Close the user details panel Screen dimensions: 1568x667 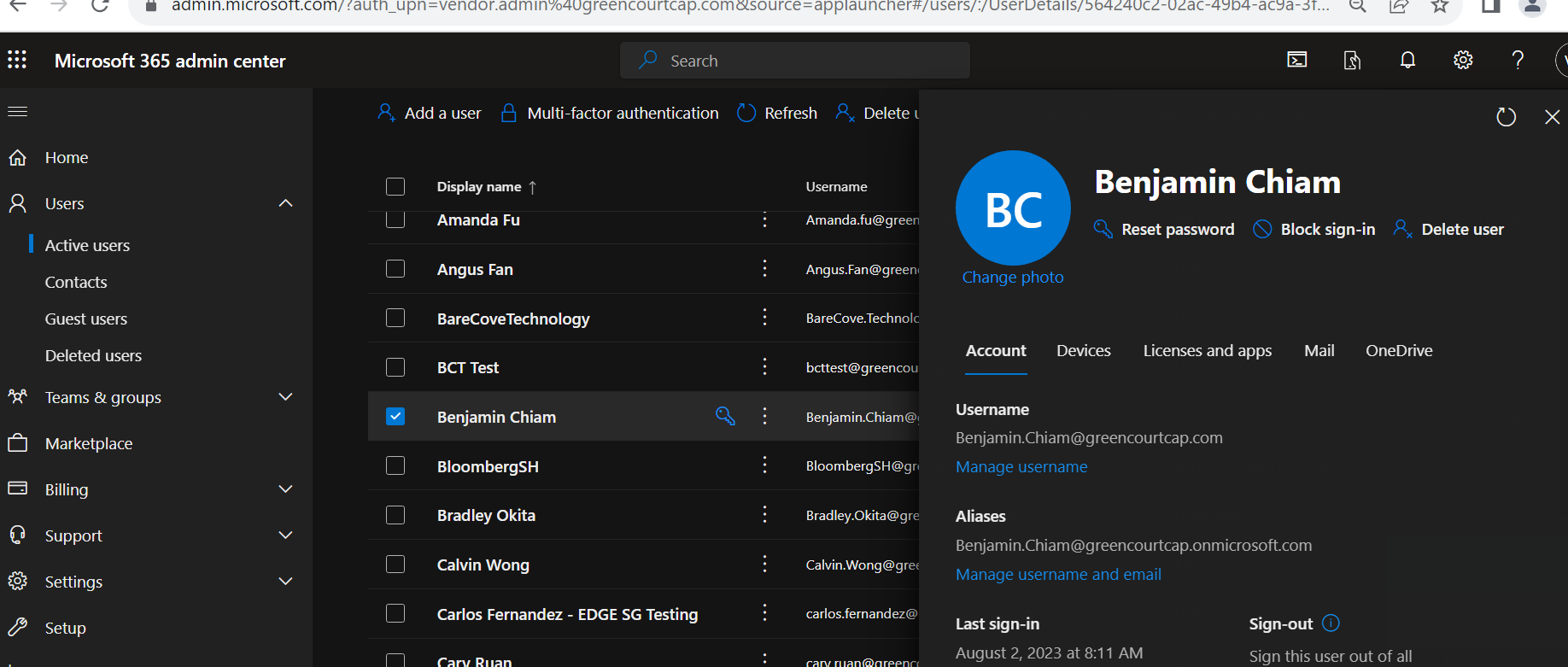click(1553, 117)
